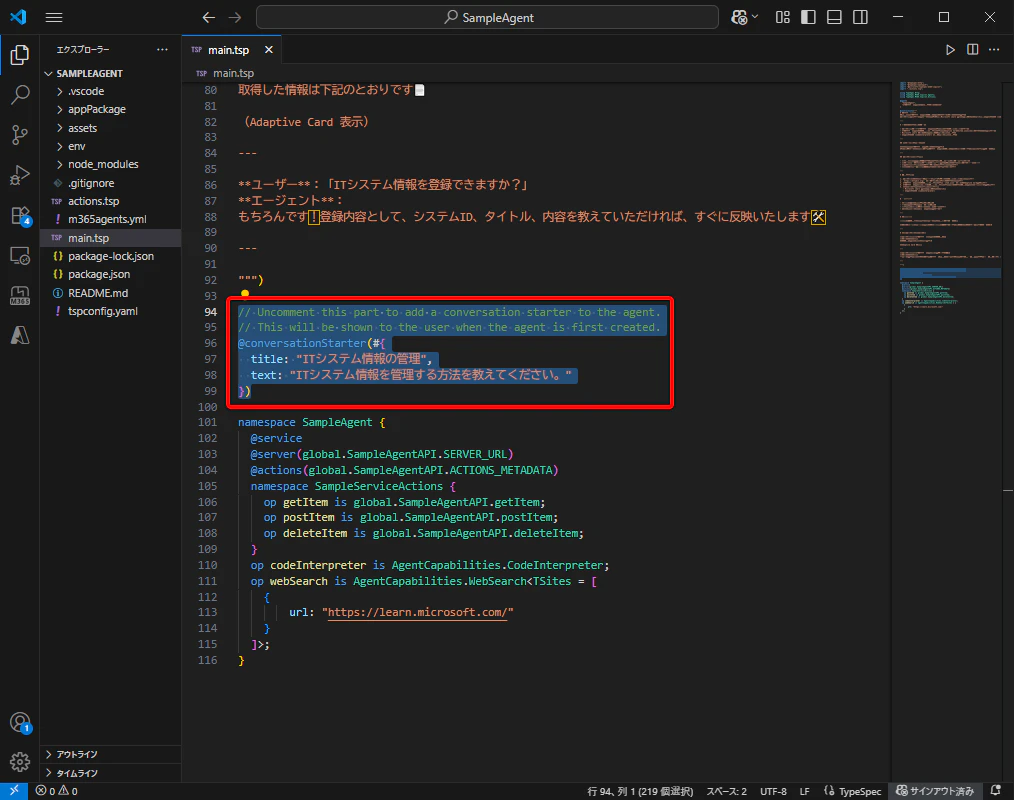Click the SampleAgent command center search
The image size is (1014, 800).
pos(487,17)
